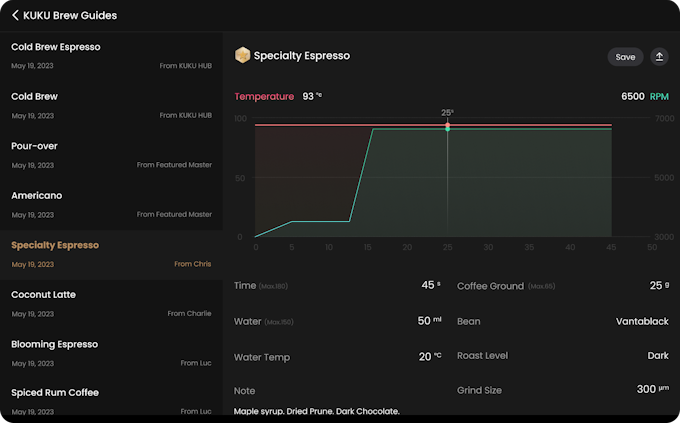
Task: Change the Roast Level value Dark
Action: click(x=658, y=355)
